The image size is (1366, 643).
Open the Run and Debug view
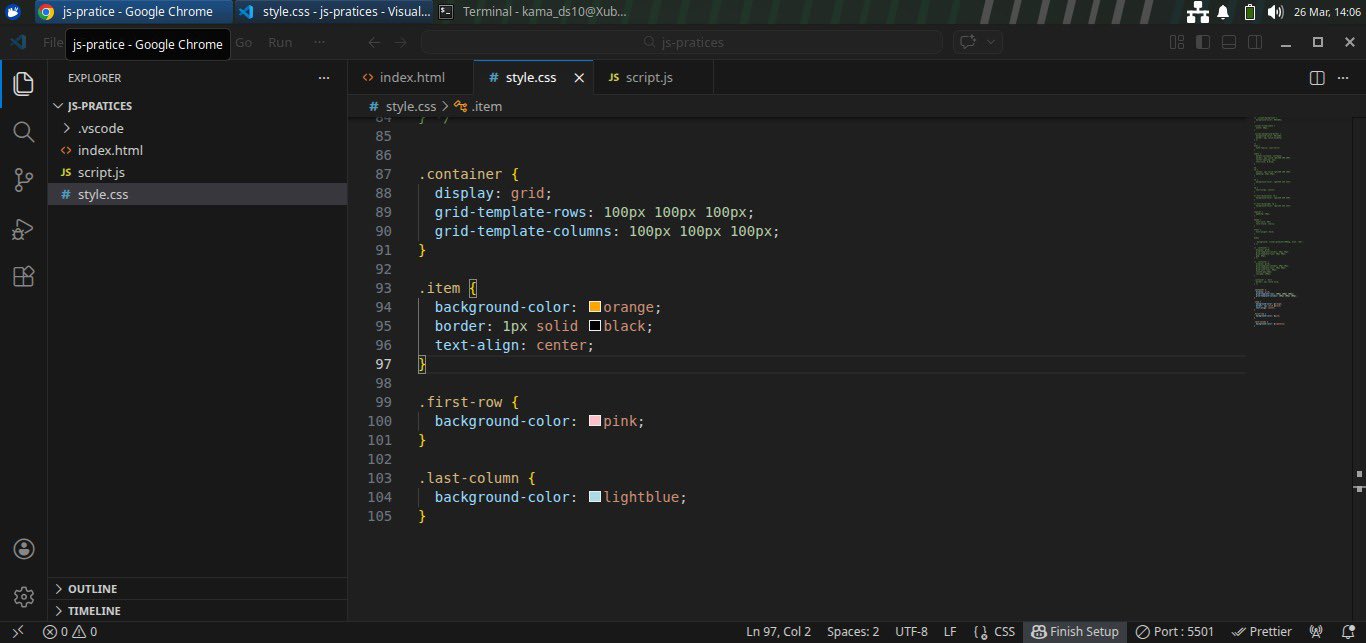pos(23,229)
